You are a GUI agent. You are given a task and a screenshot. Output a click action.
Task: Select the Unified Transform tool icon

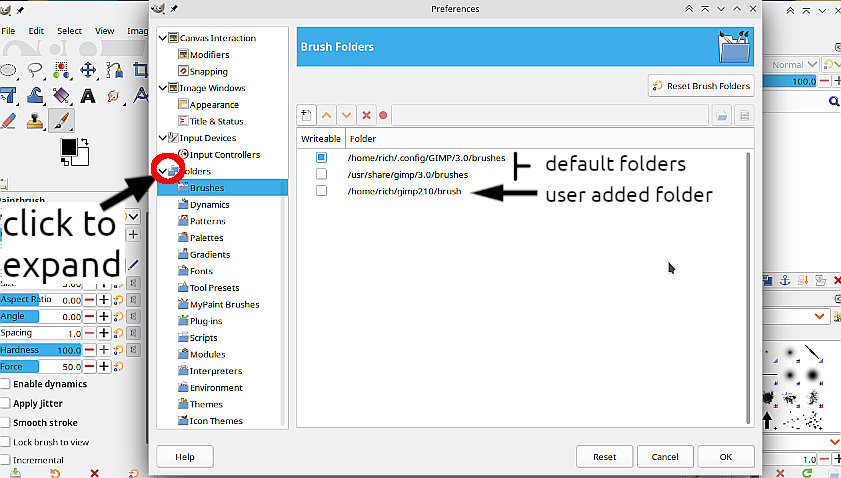pyautogui.click(x=8, y=95)
